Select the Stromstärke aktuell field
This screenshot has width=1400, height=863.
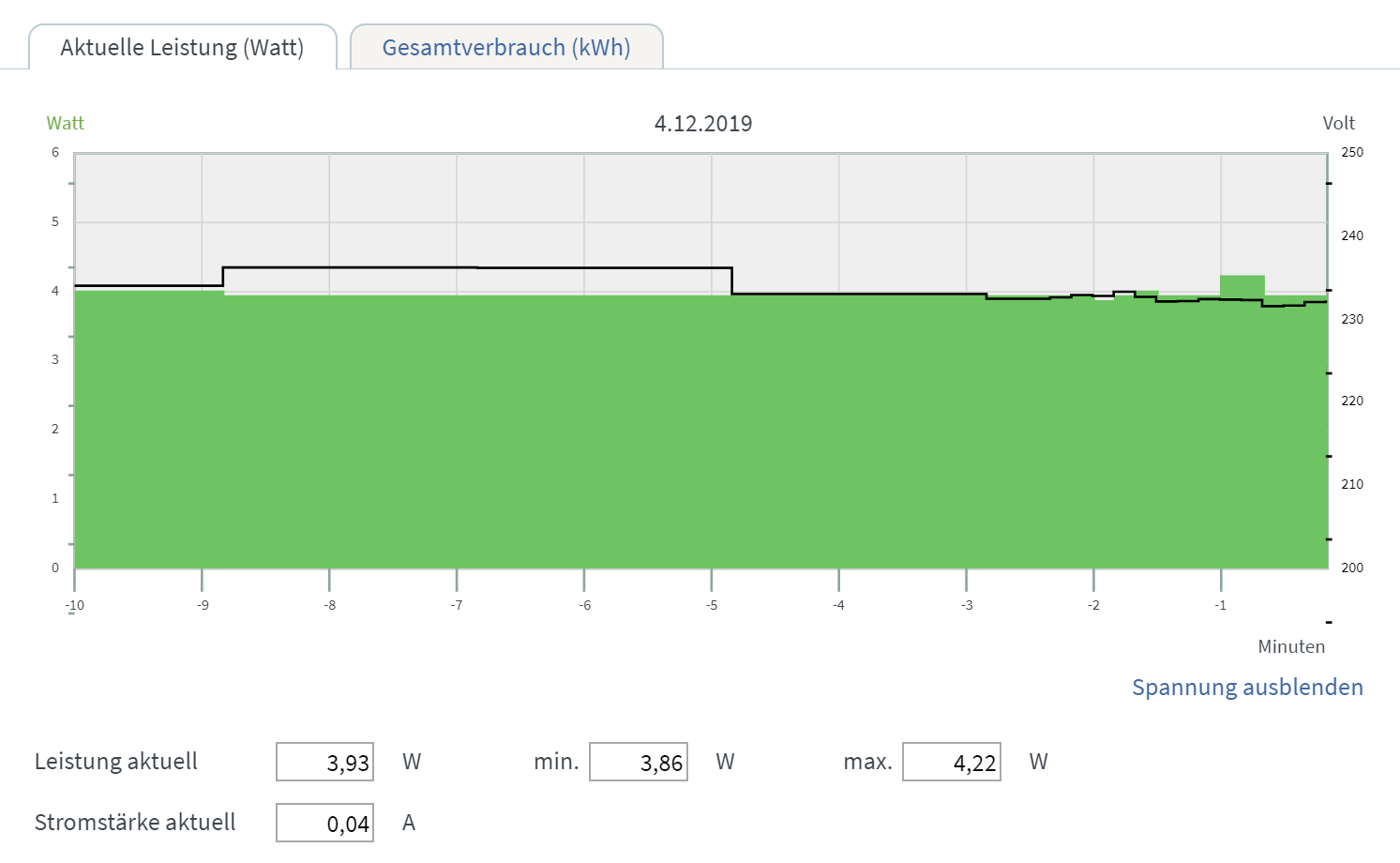(x=324, y=823)
